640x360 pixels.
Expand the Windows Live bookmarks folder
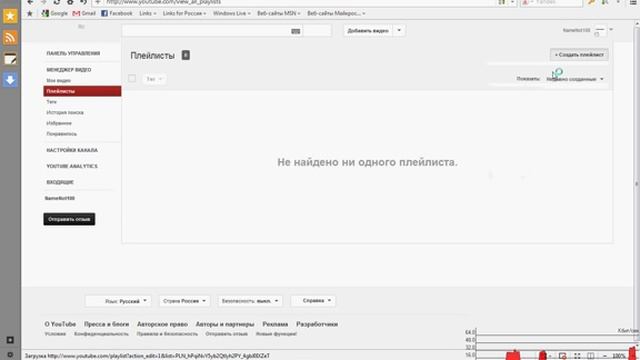[x=231, y=13]
